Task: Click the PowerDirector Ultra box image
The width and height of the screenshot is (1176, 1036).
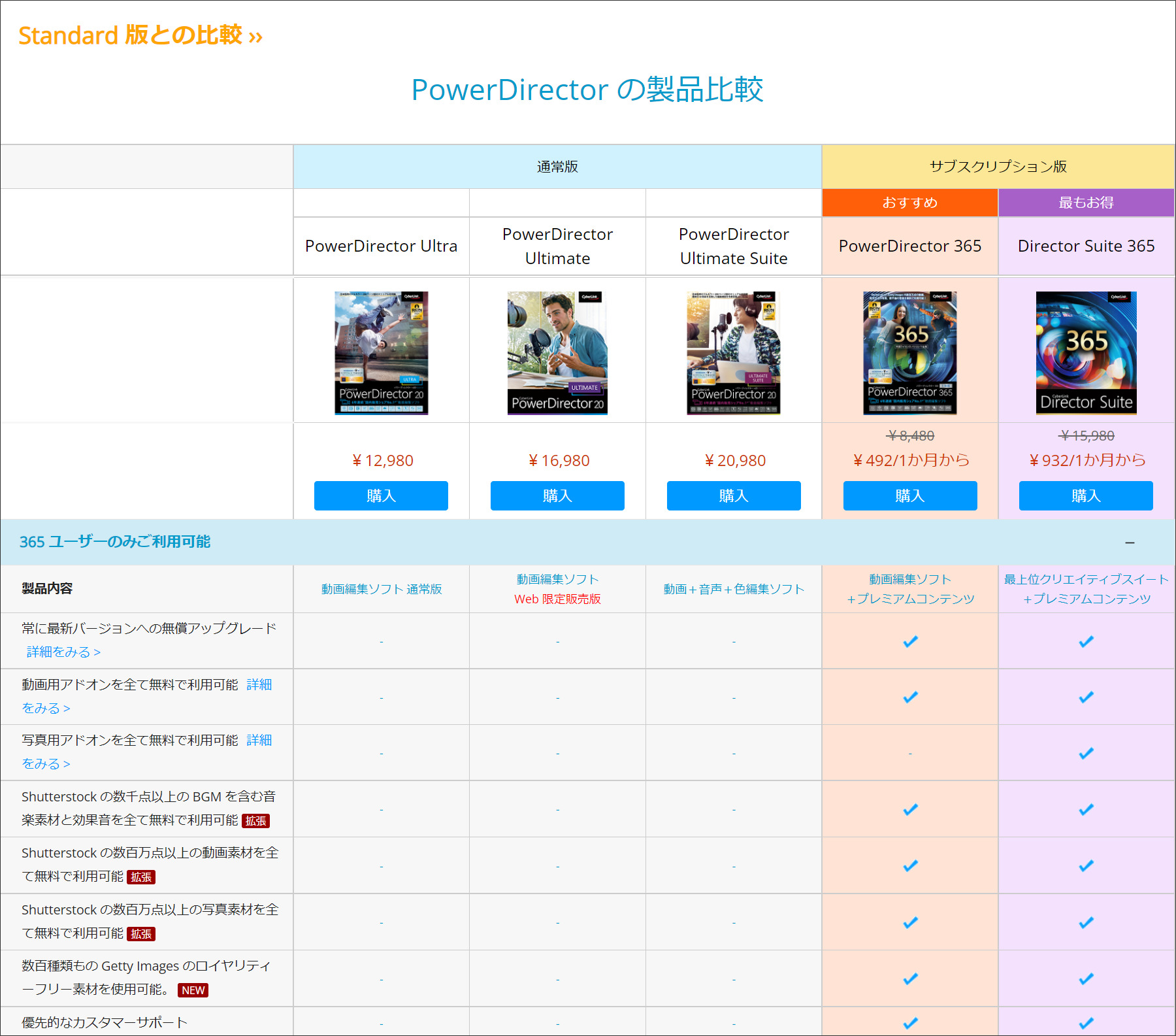Action: click(382, 353)
